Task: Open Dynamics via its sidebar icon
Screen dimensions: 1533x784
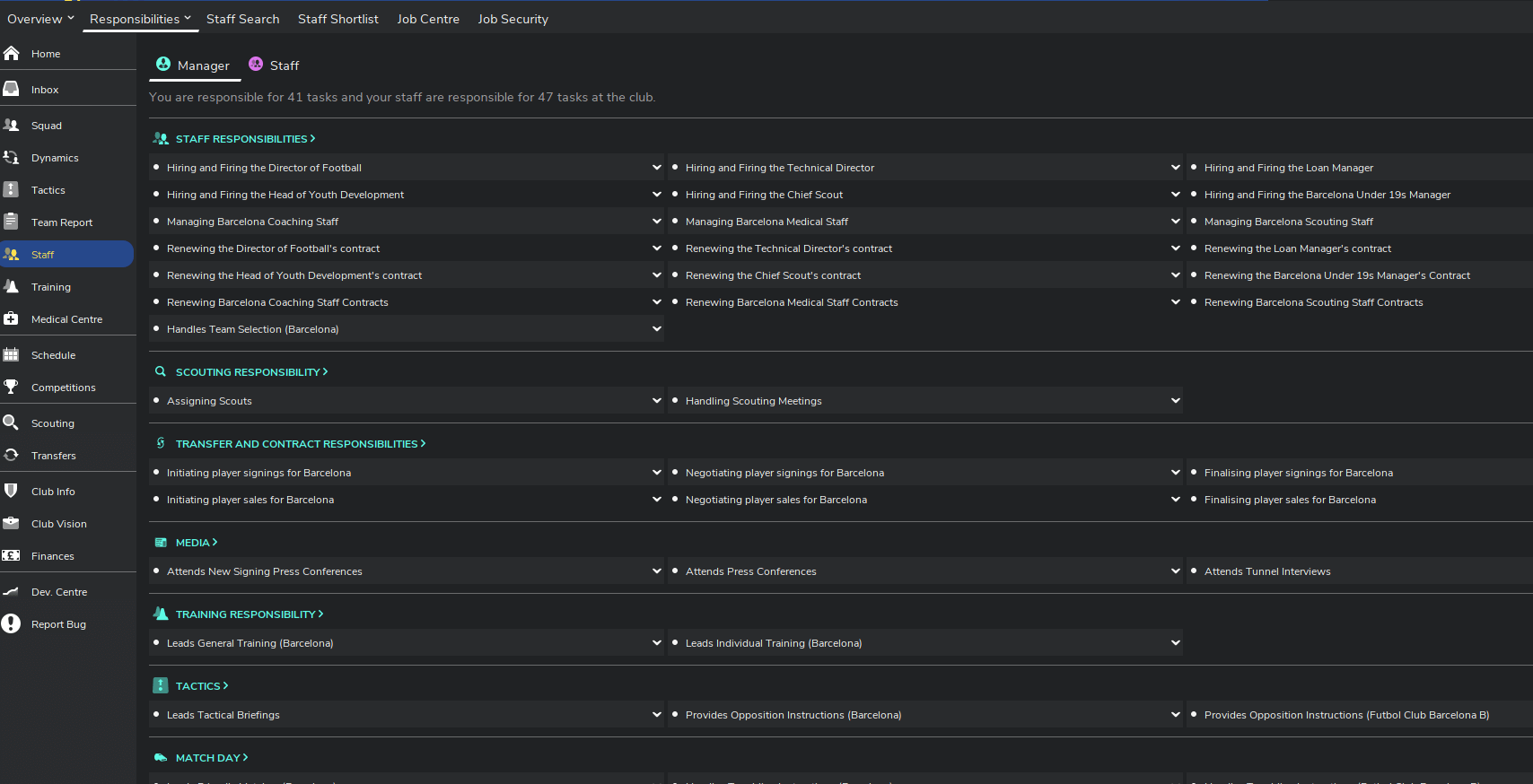Action: (x=11, y=158)
